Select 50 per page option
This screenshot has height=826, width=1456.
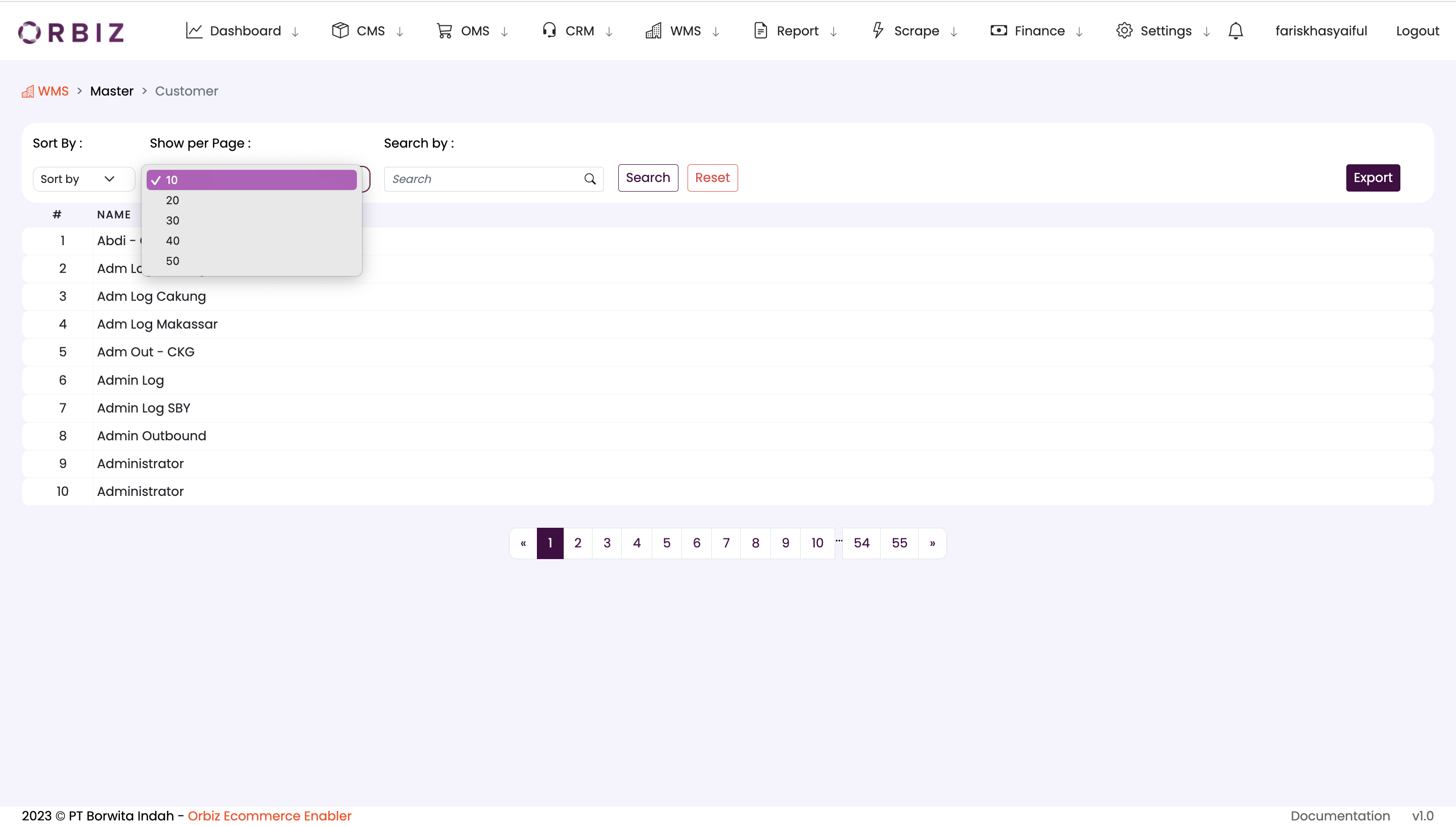[x=251, y=261]
